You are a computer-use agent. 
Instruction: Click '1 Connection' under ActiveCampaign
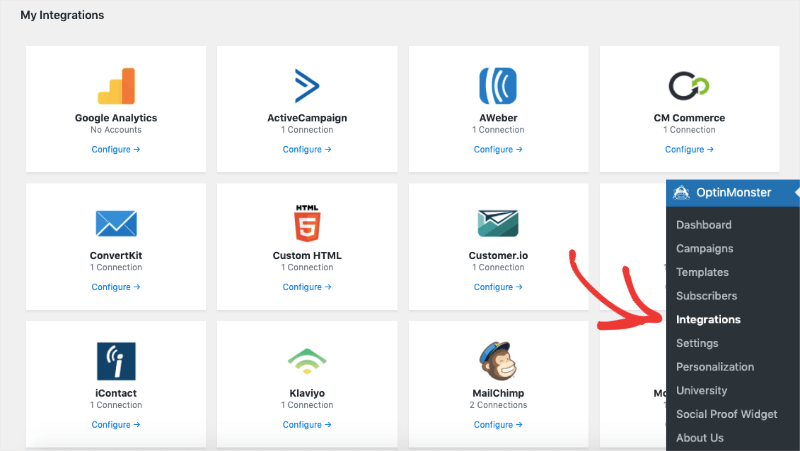[x=307, y=130]
